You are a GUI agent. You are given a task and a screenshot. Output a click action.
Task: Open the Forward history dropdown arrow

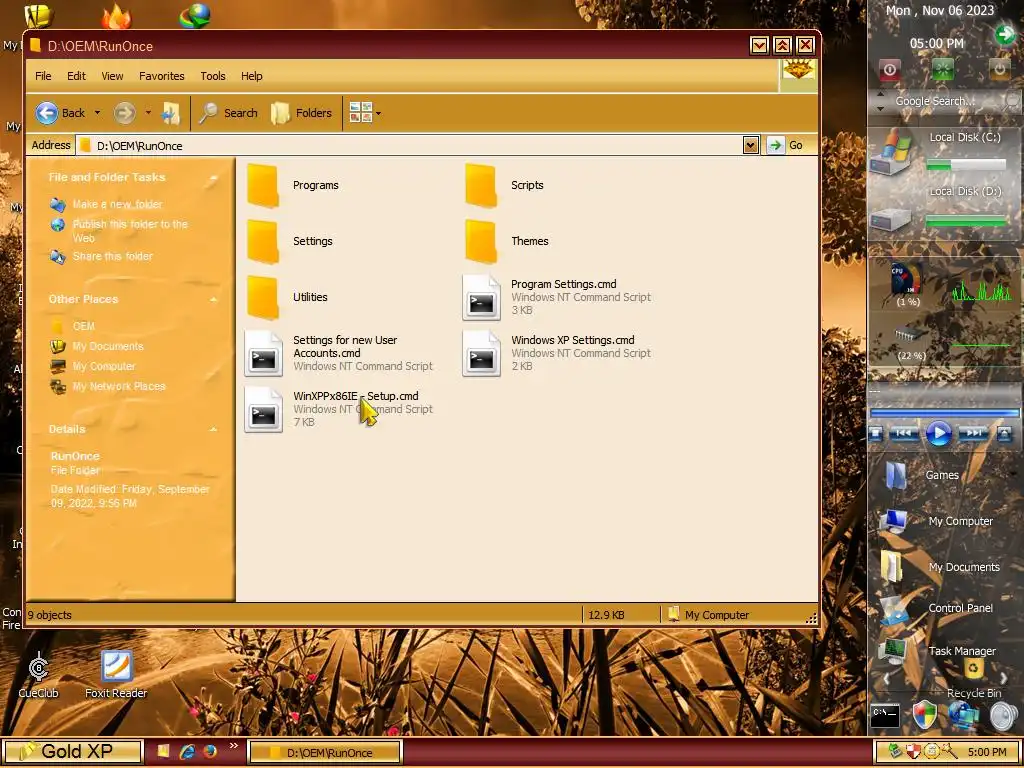(148, 113)
